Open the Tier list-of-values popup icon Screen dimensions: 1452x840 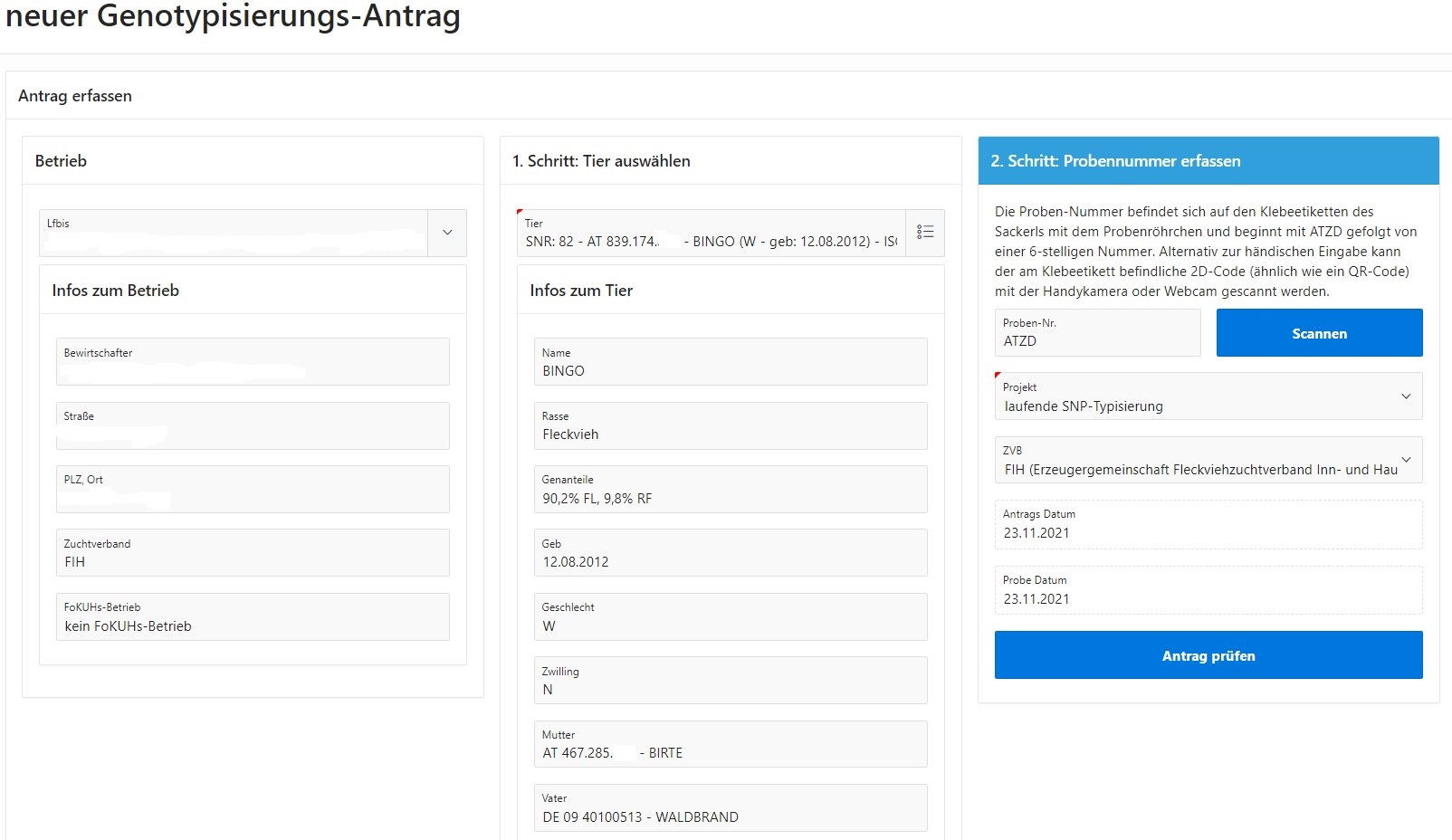click(924, 233)
